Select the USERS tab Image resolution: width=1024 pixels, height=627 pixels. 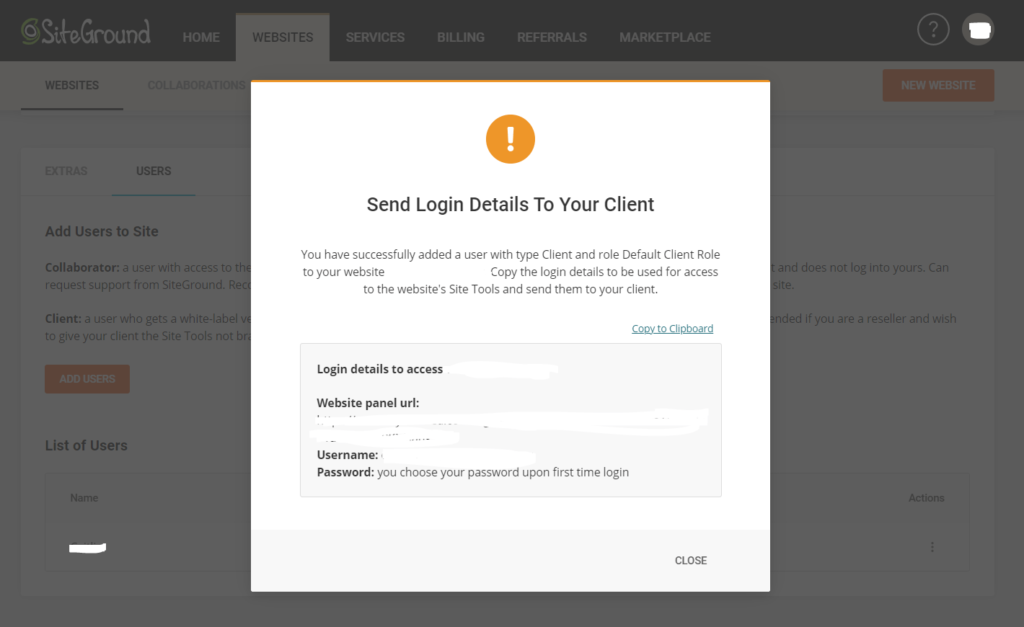click(x=153, y=171)
